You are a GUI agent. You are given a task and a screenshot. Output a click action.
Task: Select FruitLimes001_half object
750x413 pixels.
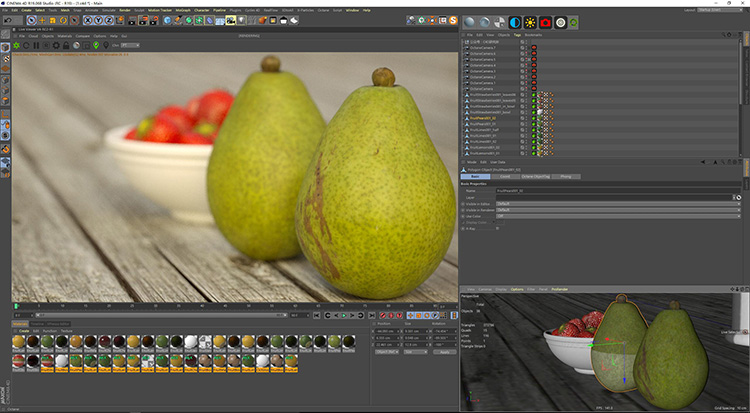[483, 130]
